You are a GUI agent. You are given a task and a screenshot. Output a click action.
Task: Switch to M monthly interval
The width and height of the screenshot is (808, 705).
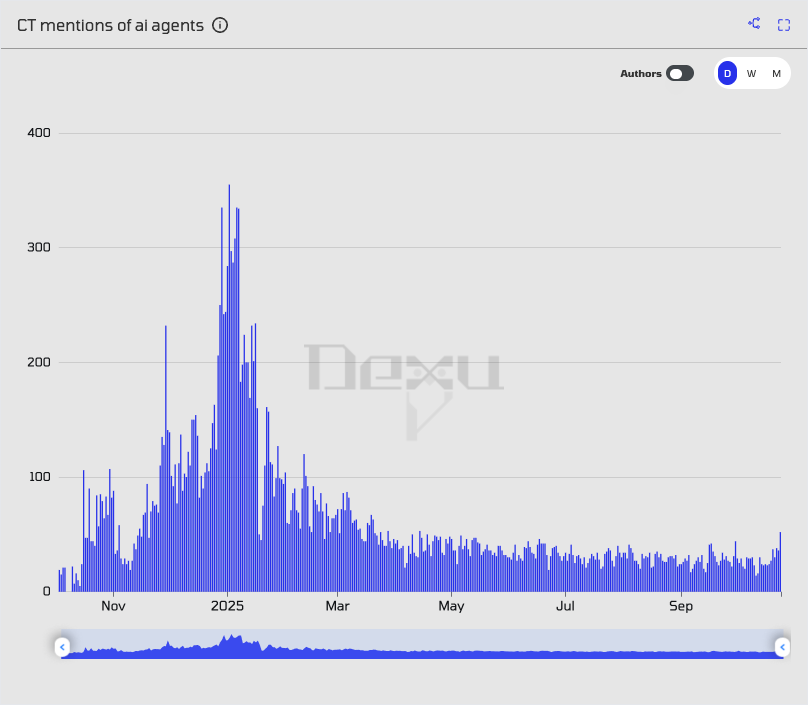[776, 73]
